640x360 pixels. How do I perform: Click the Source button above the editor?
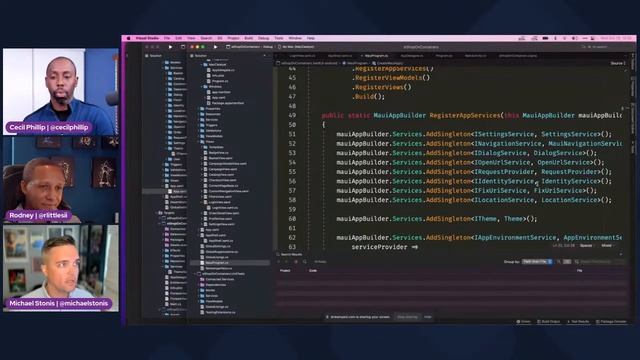(617, 63)
